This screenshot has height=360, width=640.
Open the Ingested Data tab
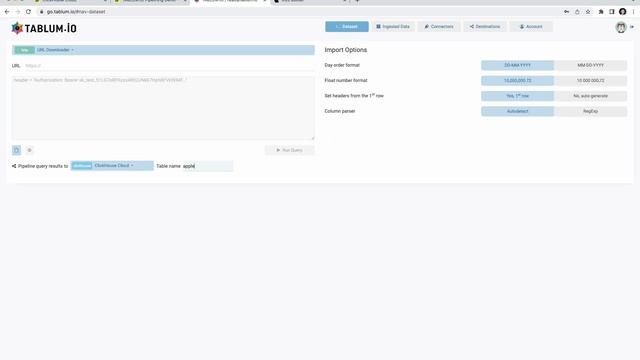[x=393, y=27]
